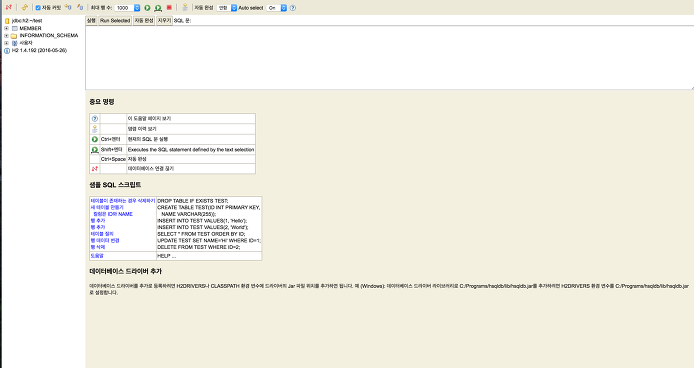Click the 자동 완성 button above the editor
The image size is (694, 368).
click(x=144, y=20)
